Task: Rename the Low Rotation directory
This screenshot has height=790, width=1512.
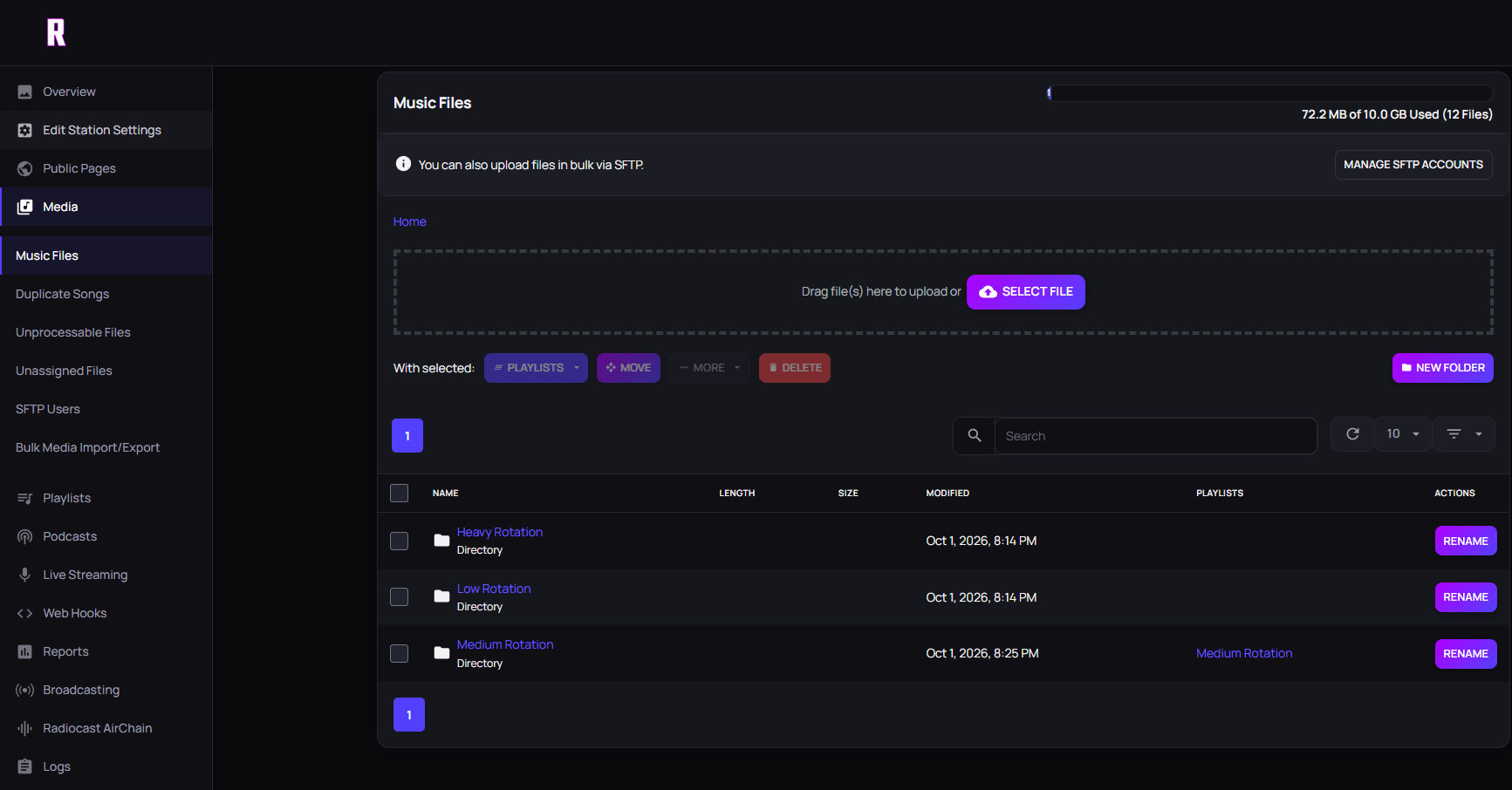Action: point(1466,597)
